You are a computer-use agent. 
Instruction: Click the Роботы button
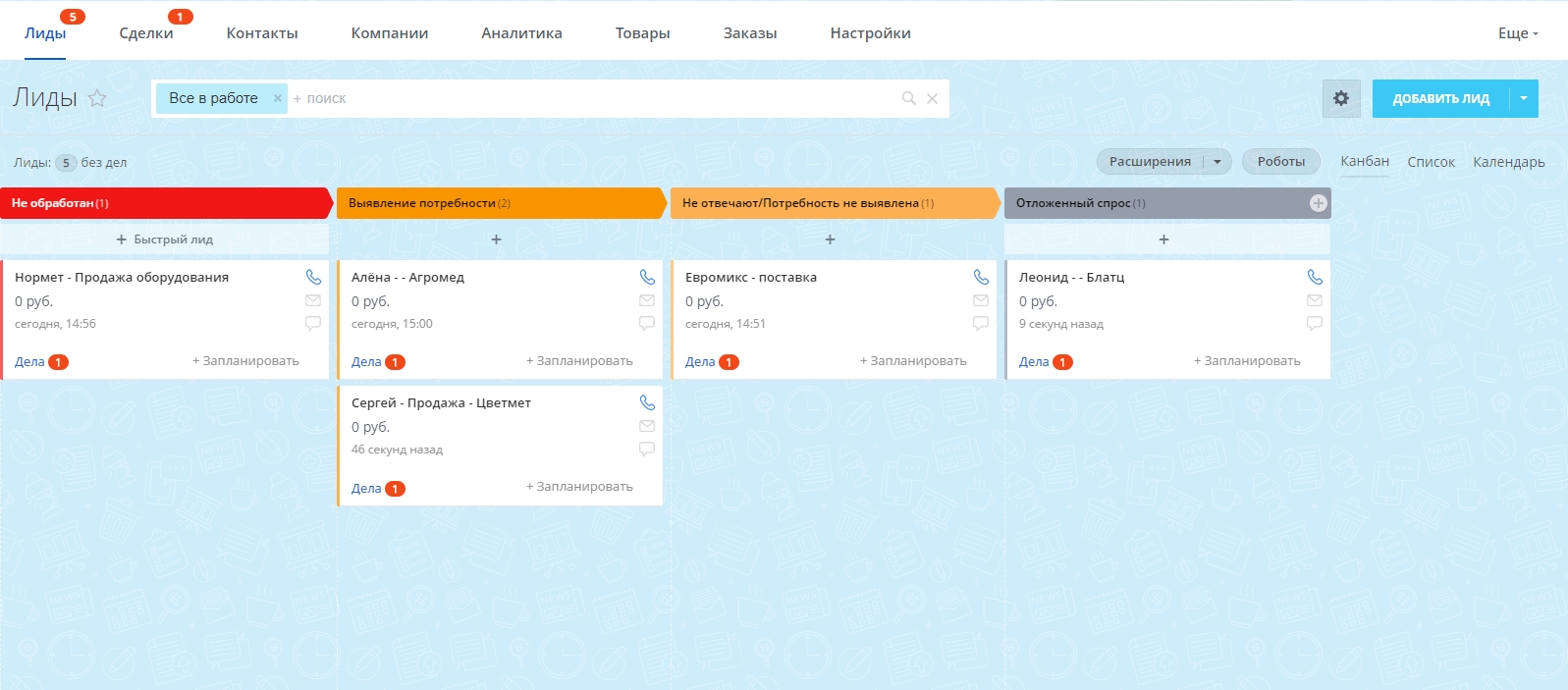[x=1280, y=162]
